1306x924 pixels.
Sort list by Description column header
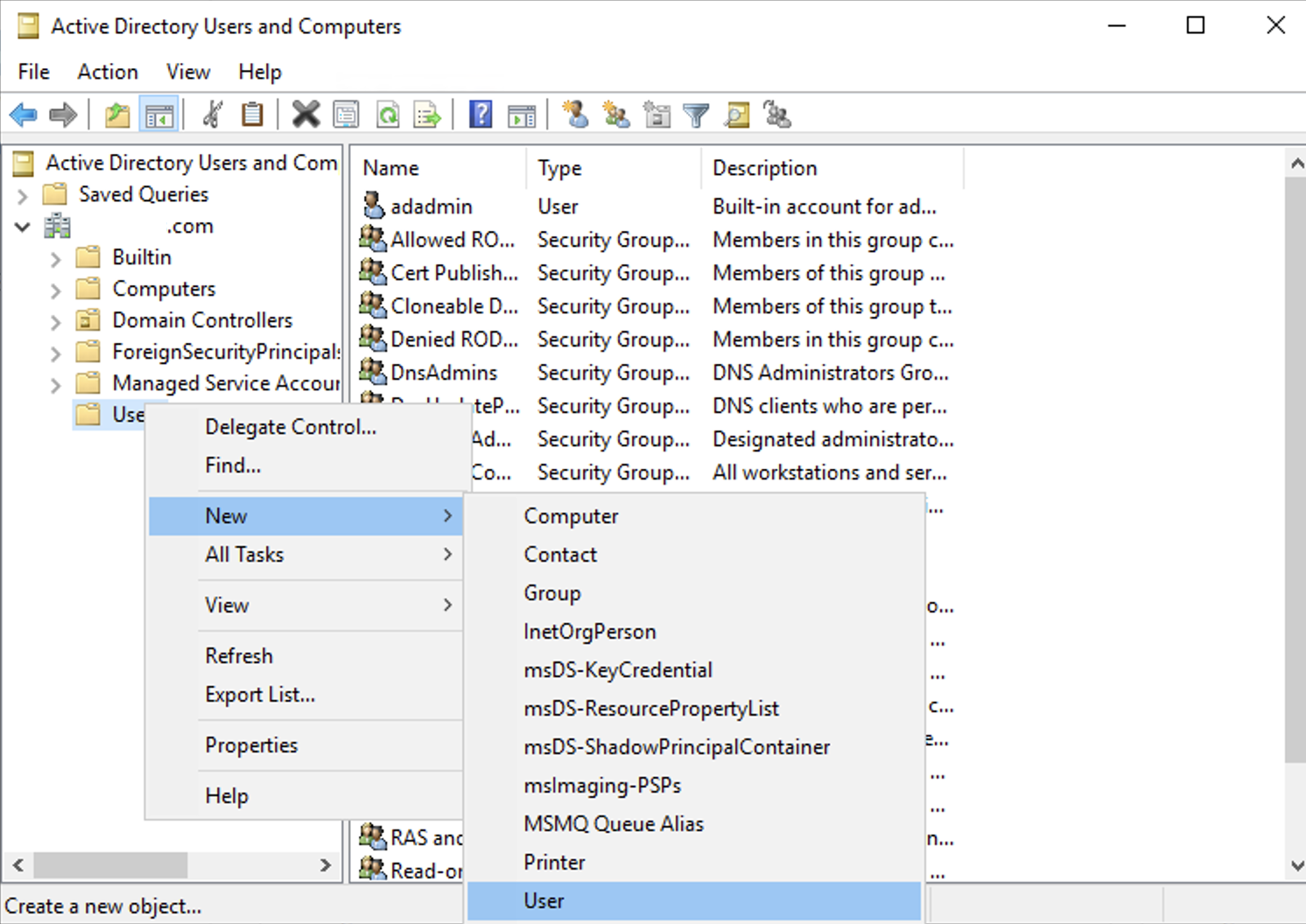tap(832, 168)
